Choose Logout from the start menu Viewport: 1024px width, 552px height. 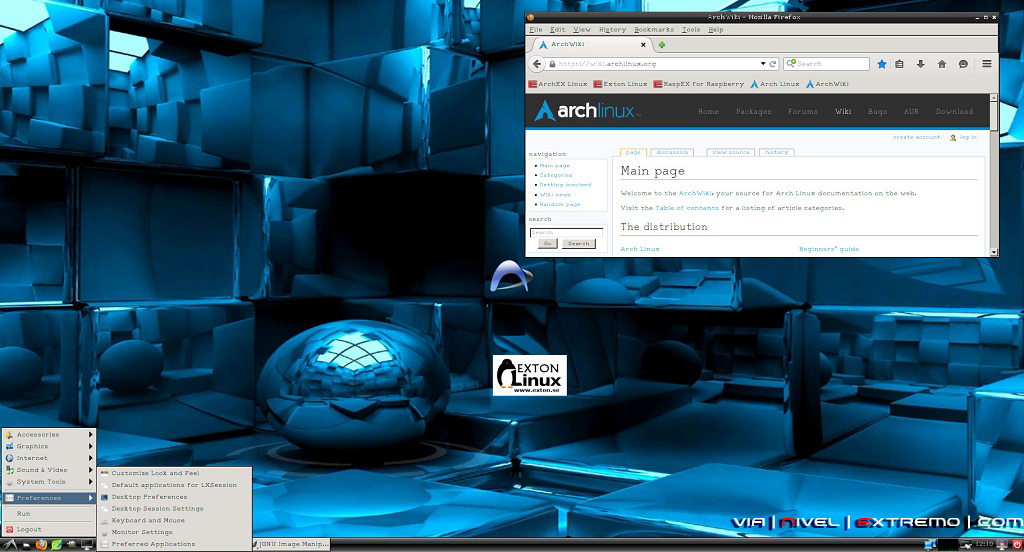coord(49,529)
